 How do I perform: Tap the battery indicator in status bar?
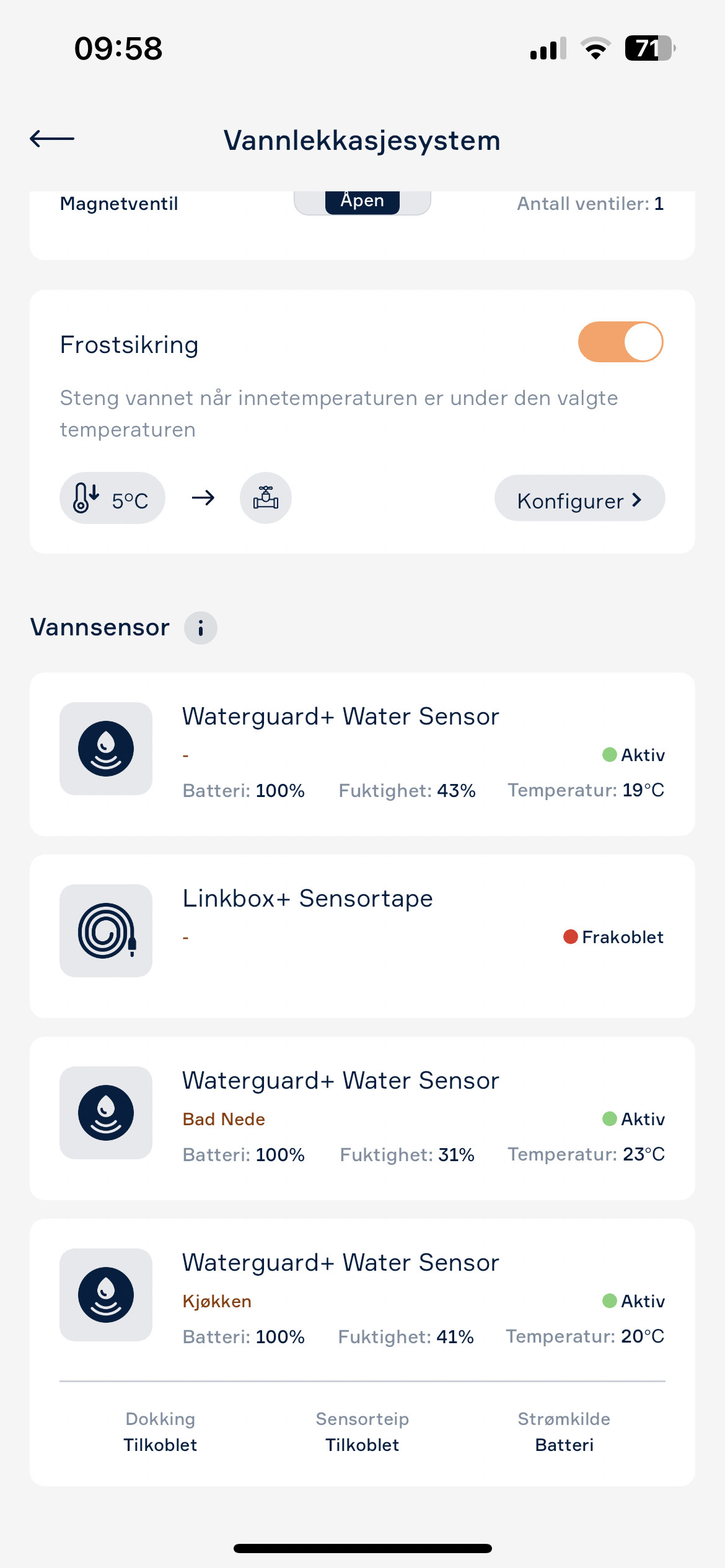tap(649, 48)
